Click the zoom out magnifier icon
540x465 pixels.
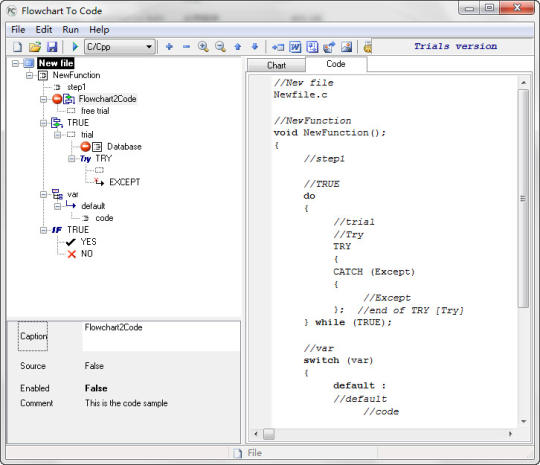220,46
